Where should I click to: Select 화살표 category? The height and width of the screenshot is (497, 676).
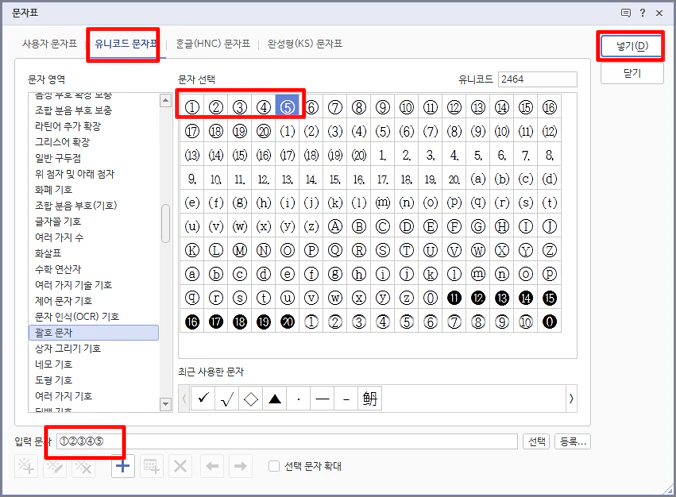(x=48, y=253)
